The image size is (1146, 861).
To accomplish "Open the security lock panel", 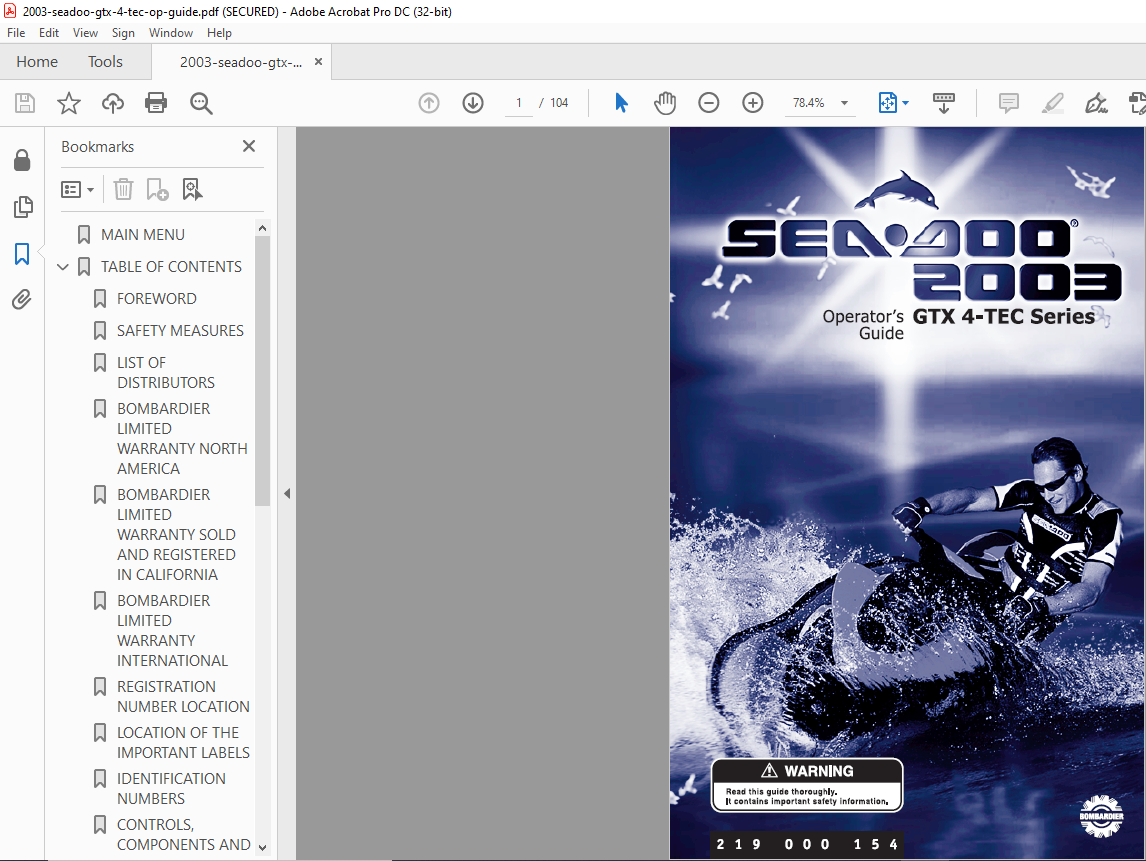I will [22, 160].
